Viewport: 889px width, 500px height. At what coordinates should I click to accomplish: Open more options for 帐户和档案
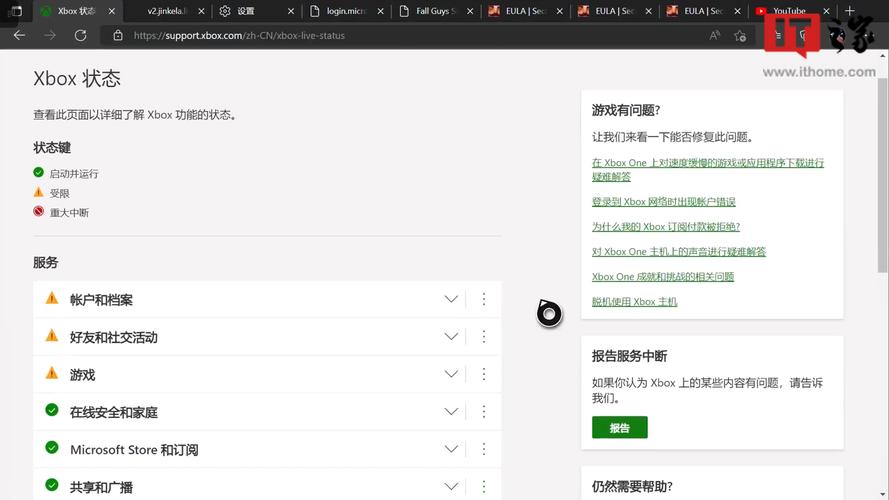[x=484, y=299]
